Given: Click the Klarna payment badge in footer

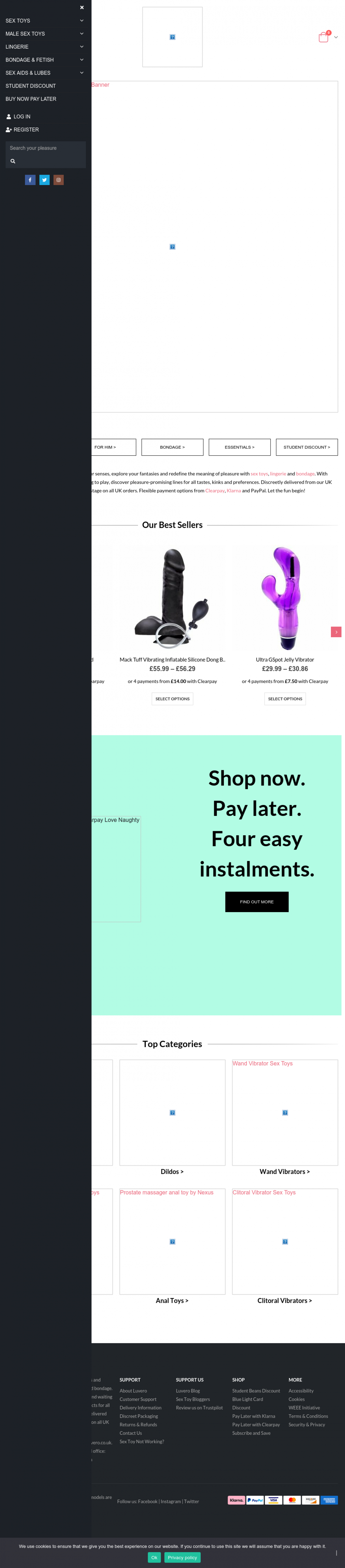Looking at the screenshot, I should coord(237,1500).
